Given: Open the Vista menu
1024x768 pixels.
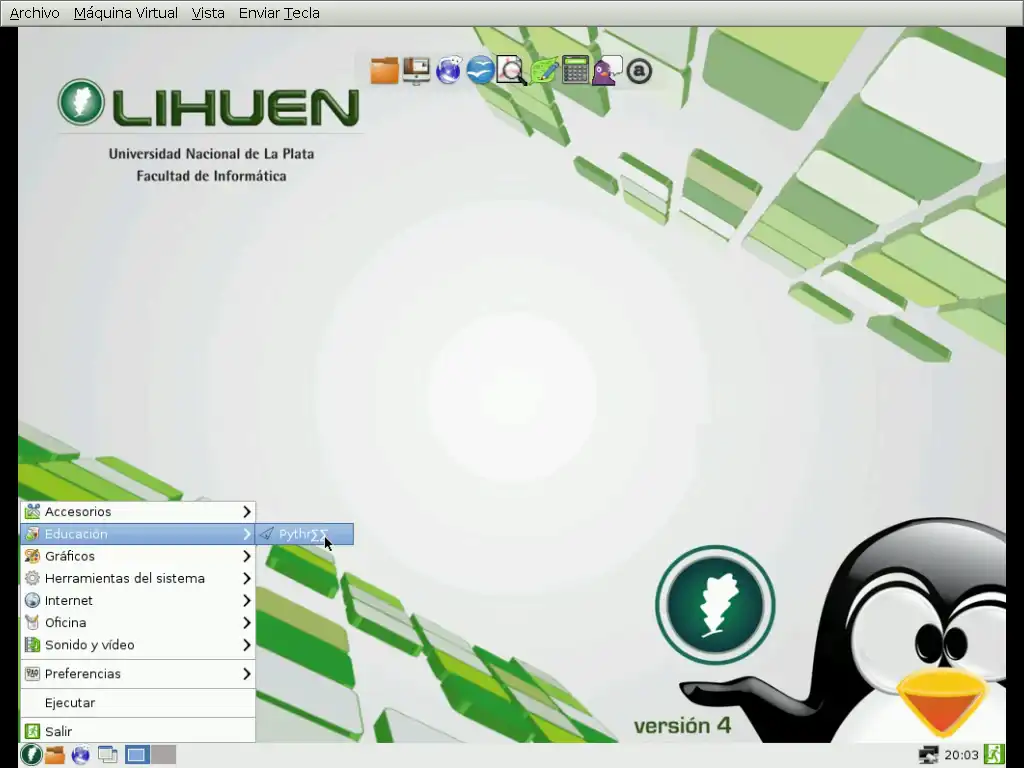Looking at the screenshot, I should tap(208, 13).
